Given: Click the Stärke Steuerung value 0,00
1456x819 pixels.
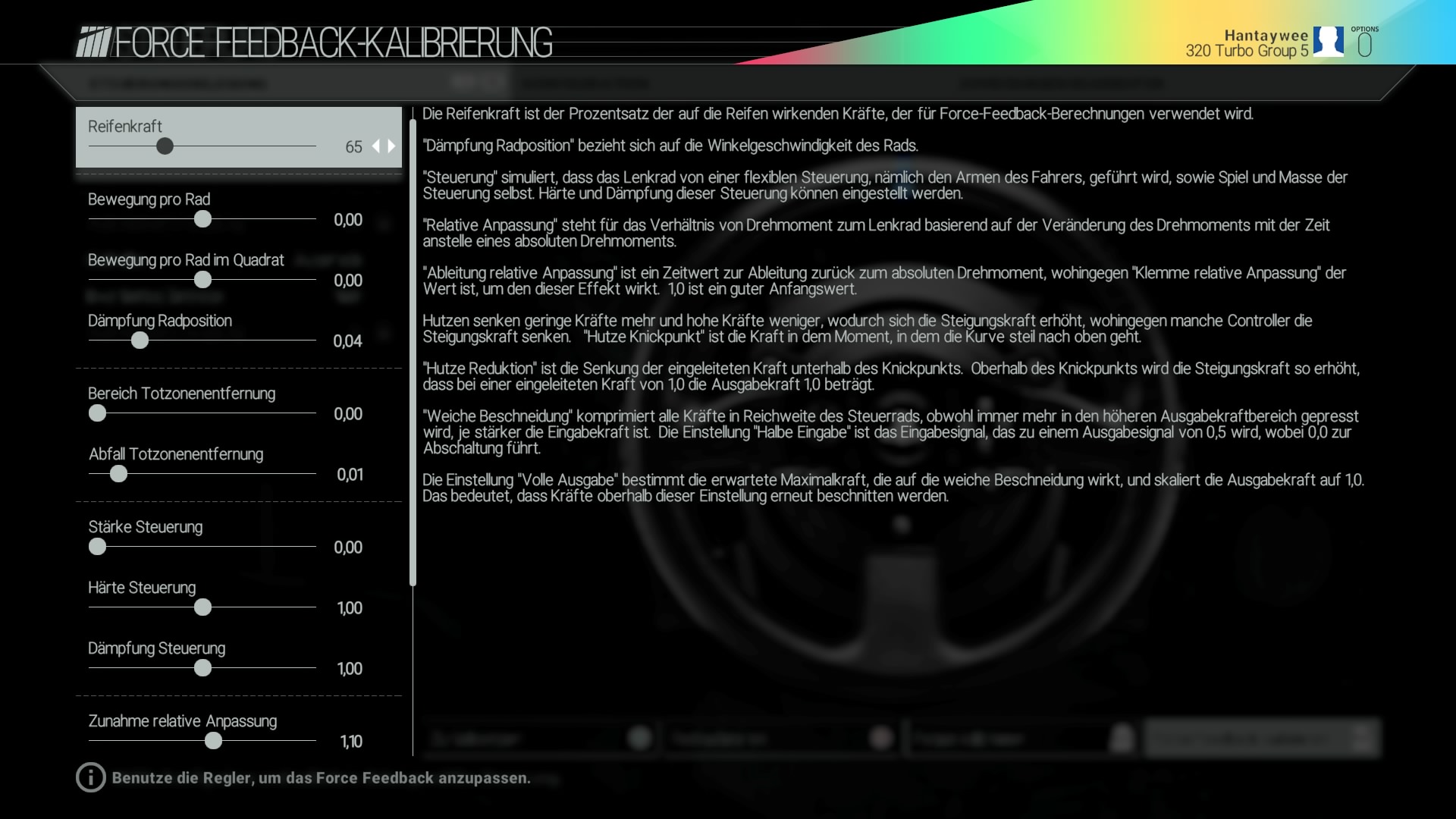Looking at the screenshot, I should (x=348, y=548).
